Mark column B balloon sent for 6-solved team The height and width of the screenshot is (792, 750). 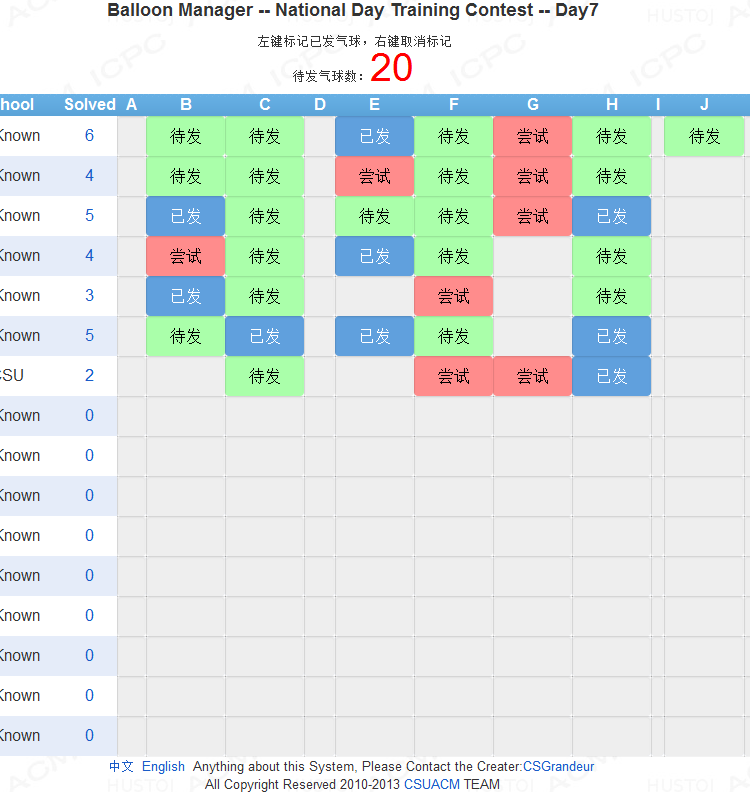coord(185,136)
